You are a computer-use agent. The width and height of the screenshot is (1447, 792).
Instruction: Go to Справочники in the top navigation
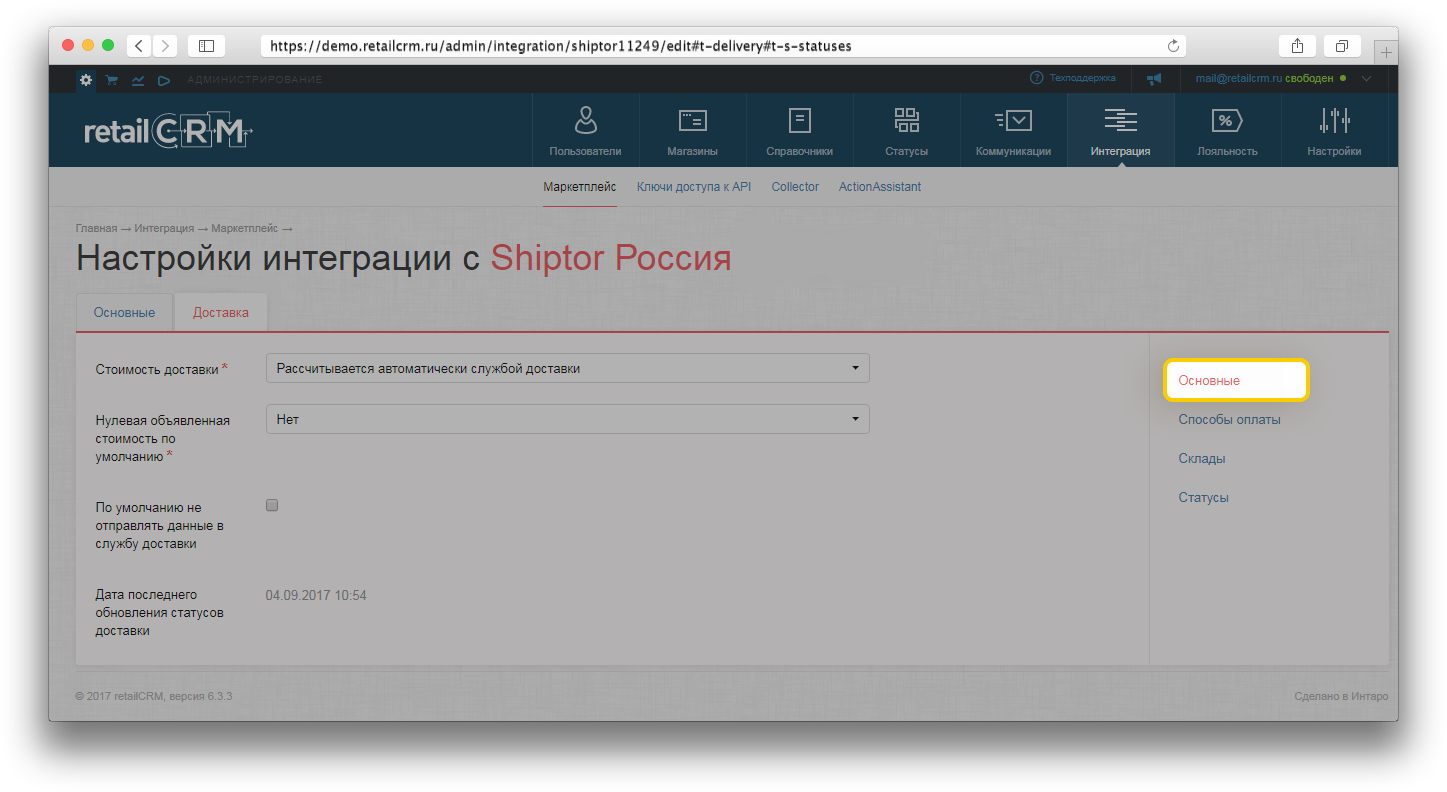click(x=799, y=131)
